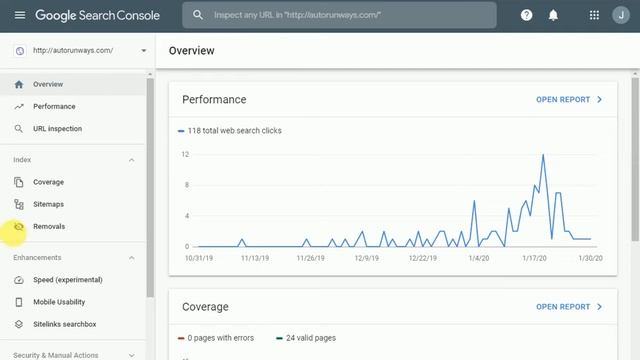Open the hamburger navigation menu
The image size is (640, 360).
point(20,15)
